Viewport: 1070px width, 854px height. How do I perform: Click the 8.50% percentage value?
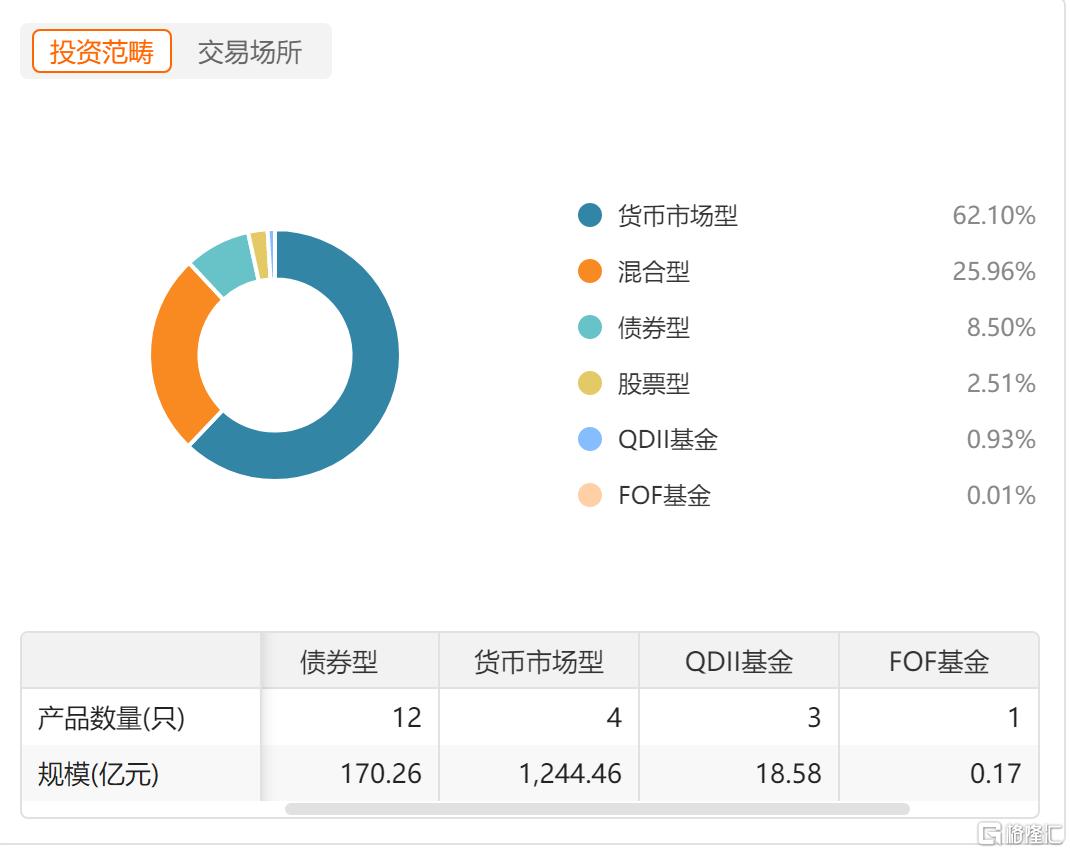[x=1001, y=328]
